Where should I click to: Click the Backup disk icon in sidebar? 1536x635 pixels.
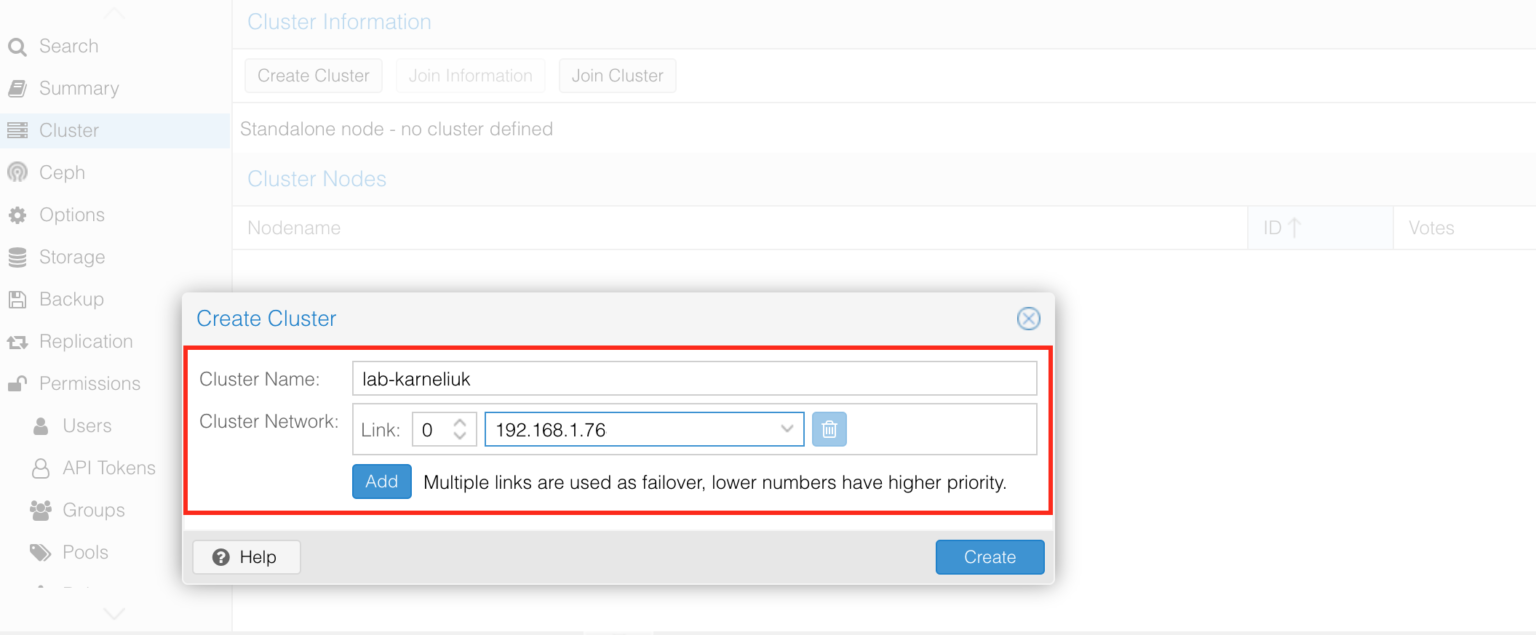pyautogui.click(x=19, y=298)
